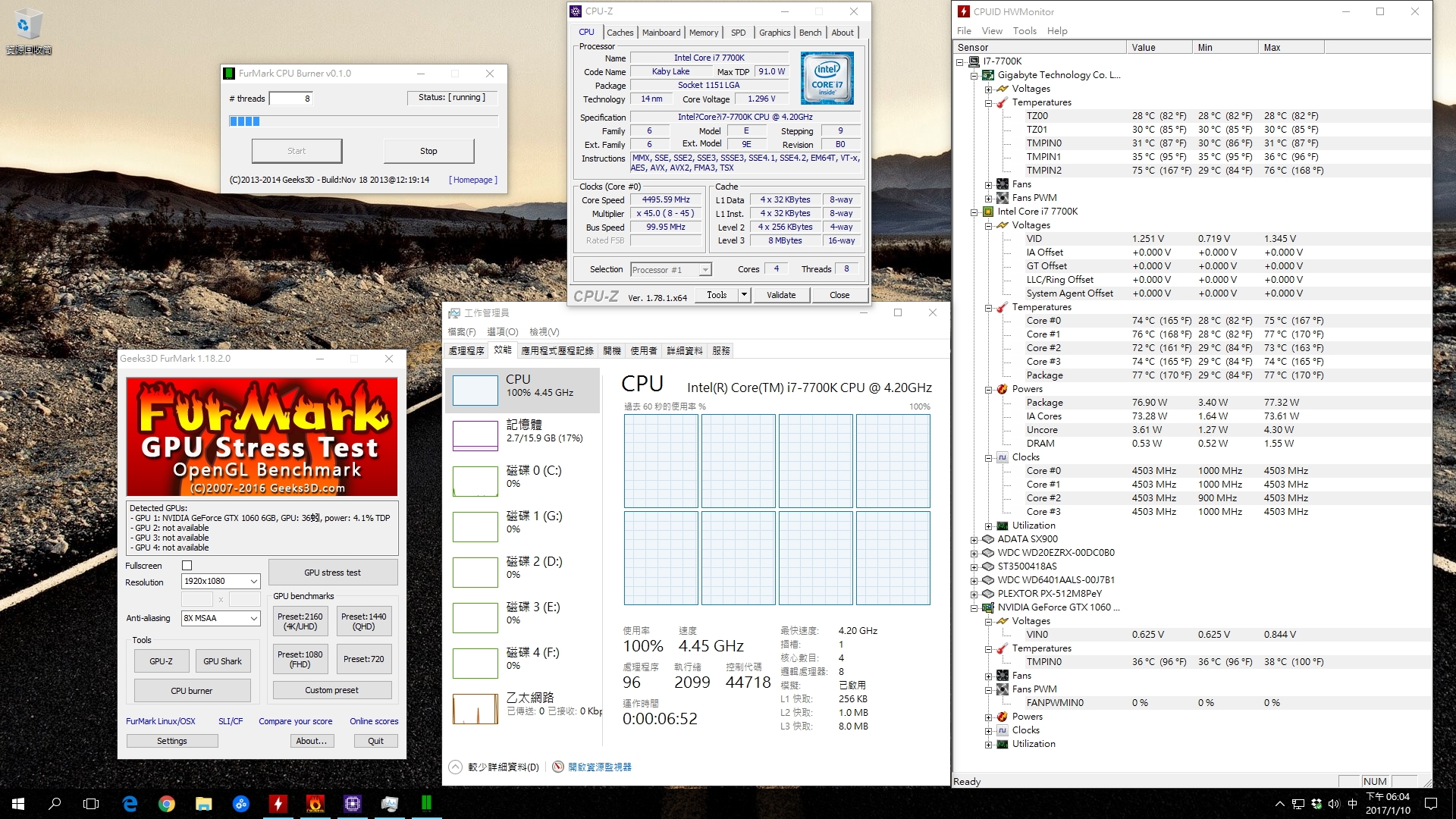Open the Help menu in HWMonitor
The image size is (1456, 819).
point(1057,31)
